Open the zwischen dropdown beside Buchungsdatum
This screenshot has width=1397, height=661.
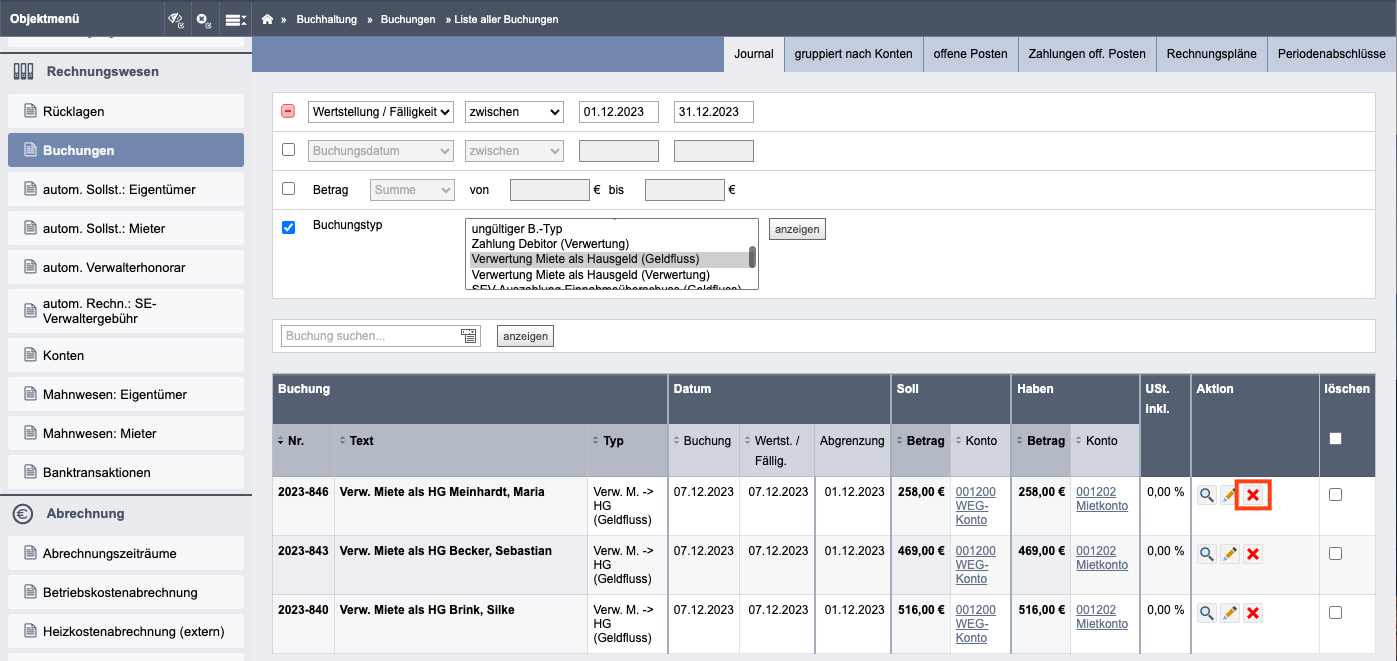pos(514,151)
